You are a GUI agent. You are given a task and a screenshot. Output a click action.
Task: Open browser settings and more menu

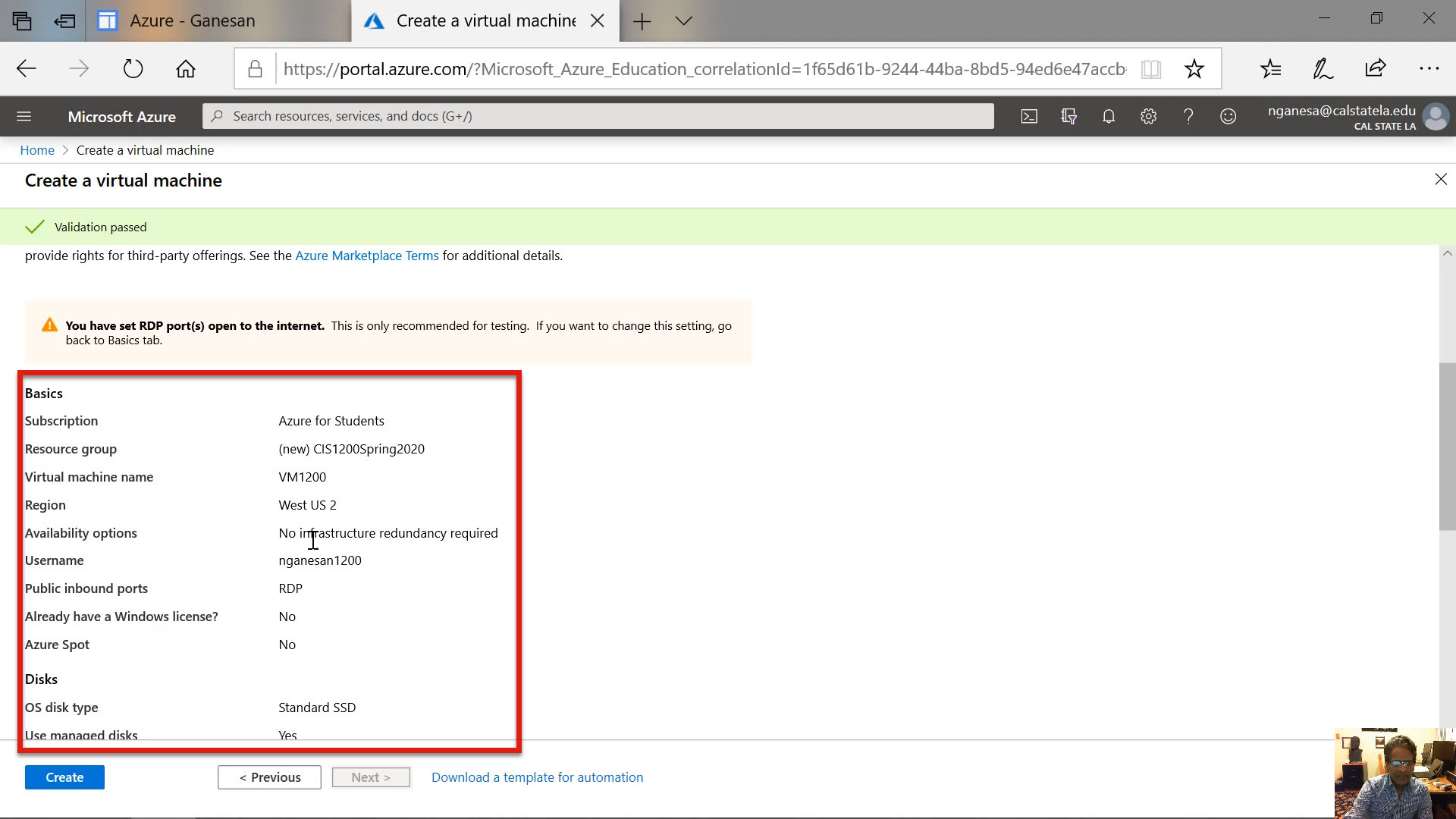tap(1429, 69)
